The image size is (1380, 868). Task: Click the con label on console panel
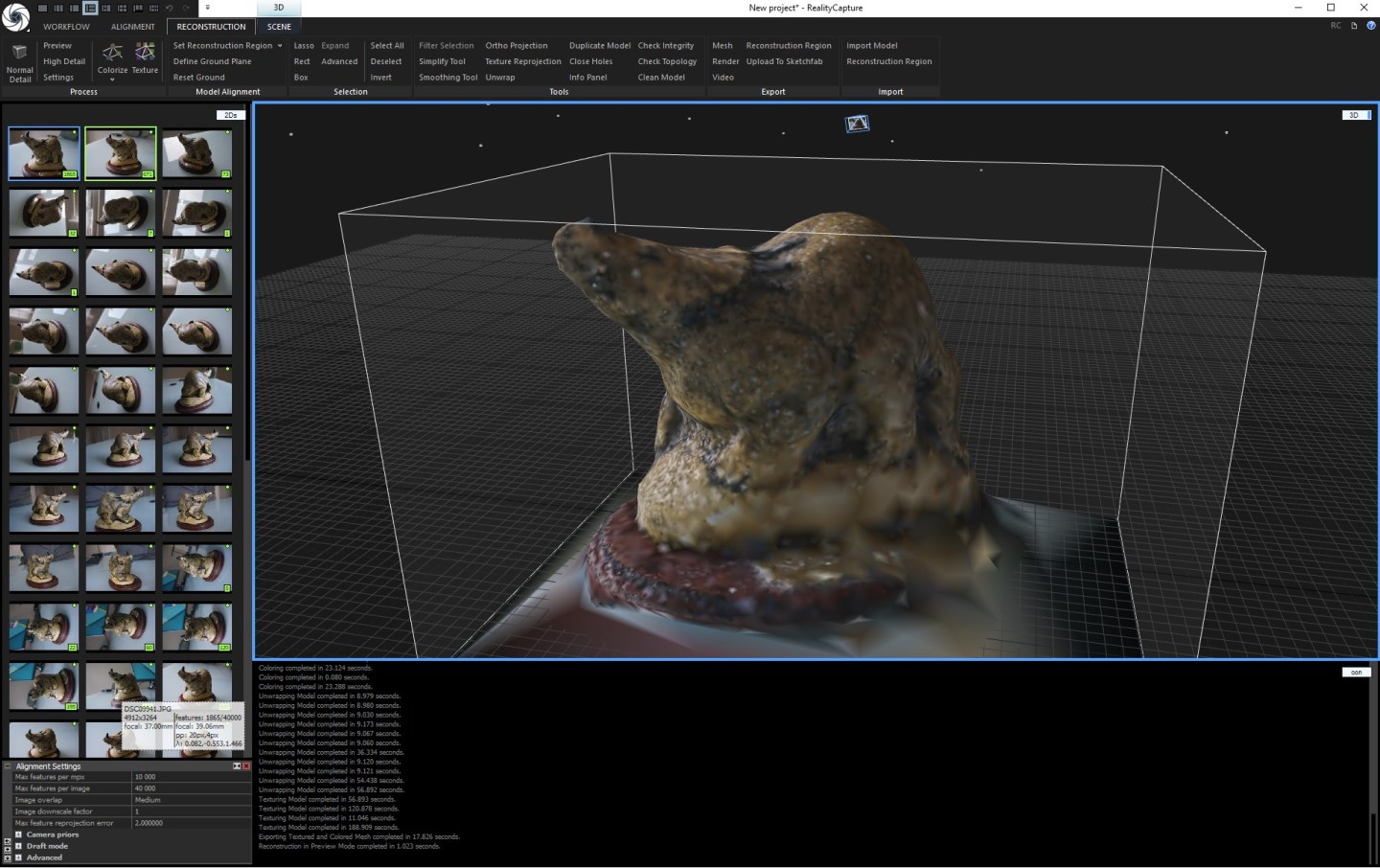pyautogui.click(x=1356, y=673)
